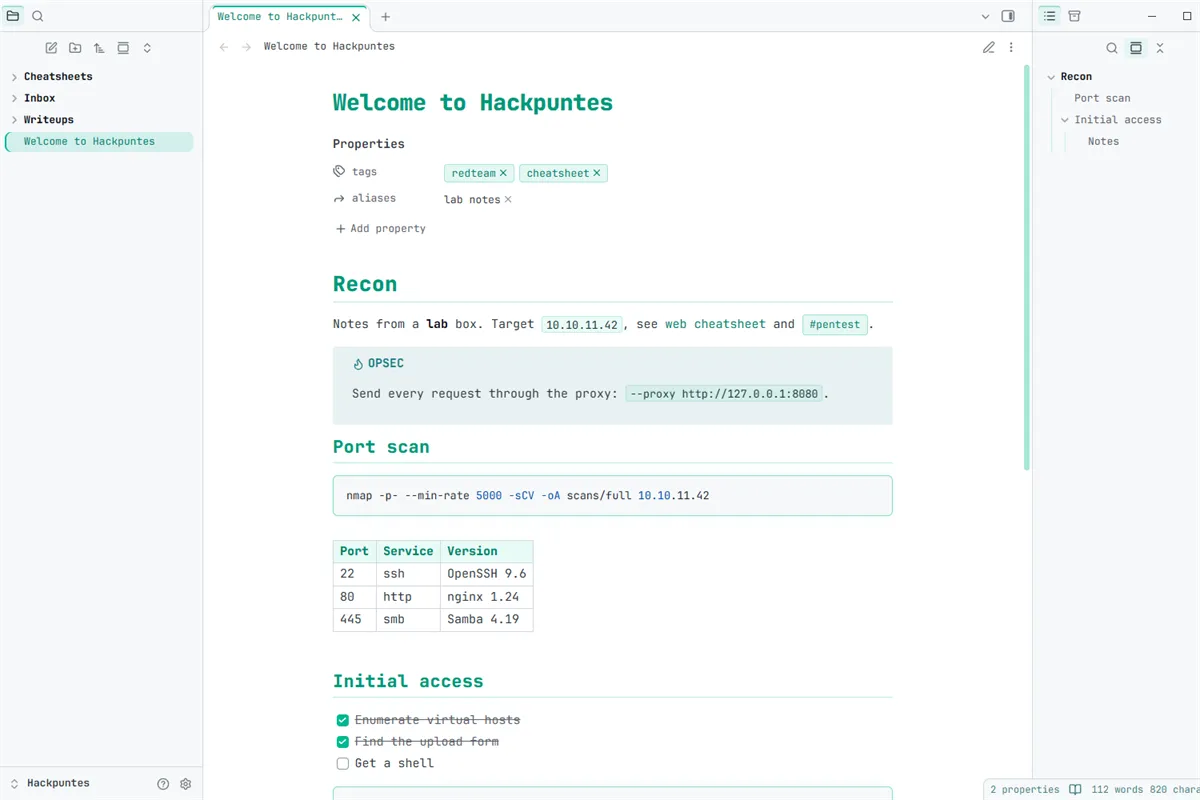Collapse all outline headings icon

1160,48
